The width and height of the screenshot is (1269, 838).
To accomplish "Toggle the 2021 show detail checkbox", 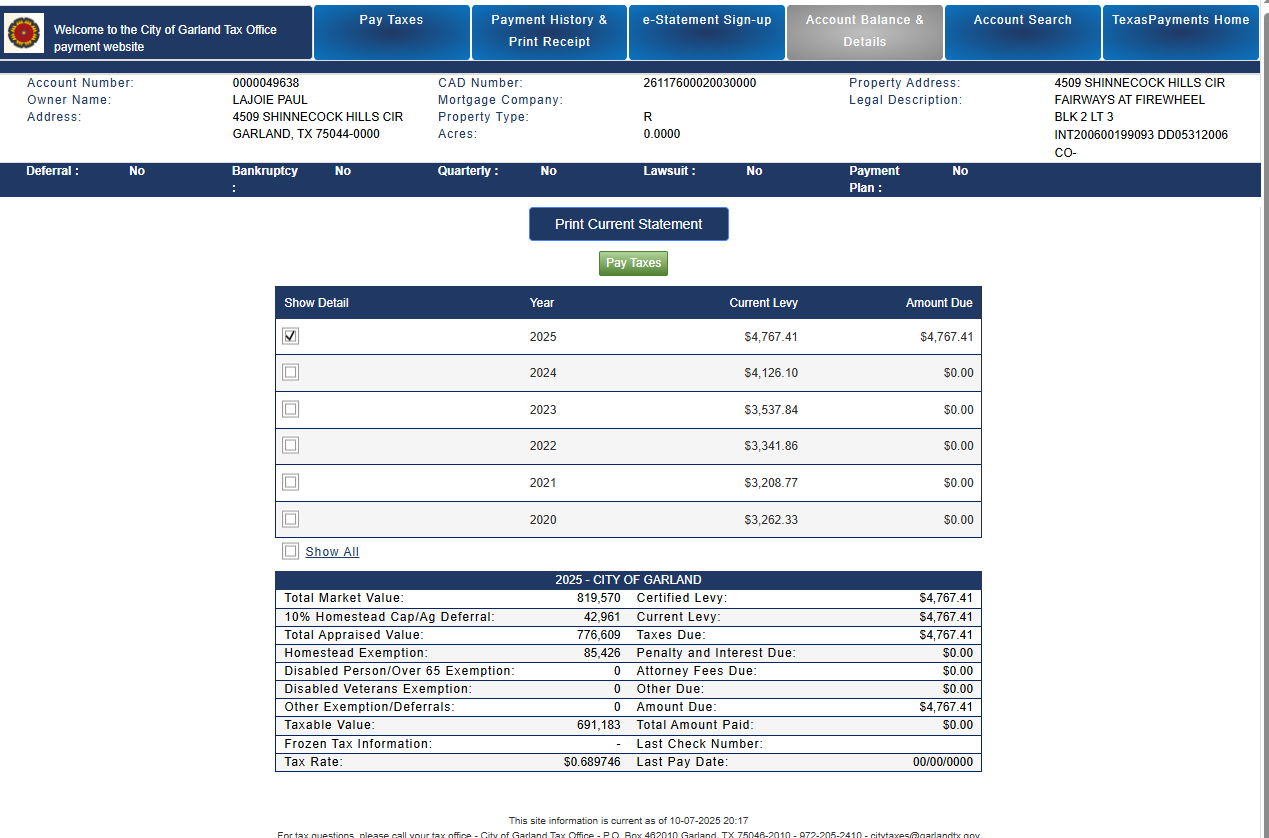I will click(x=290, y=482).
